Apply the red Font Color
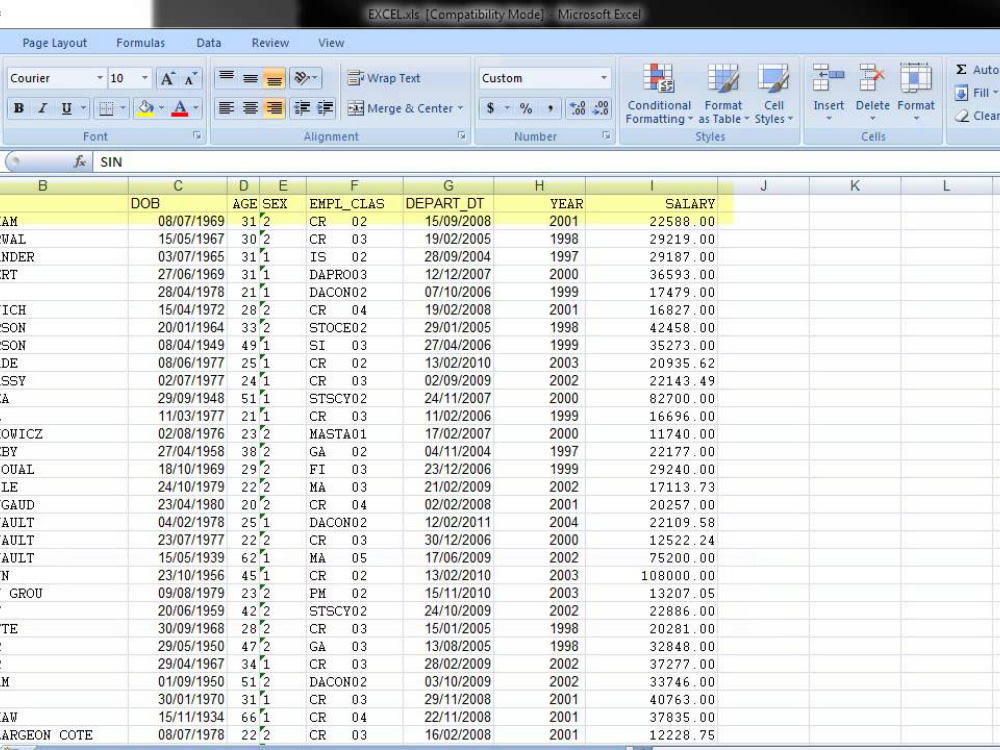 180,108
